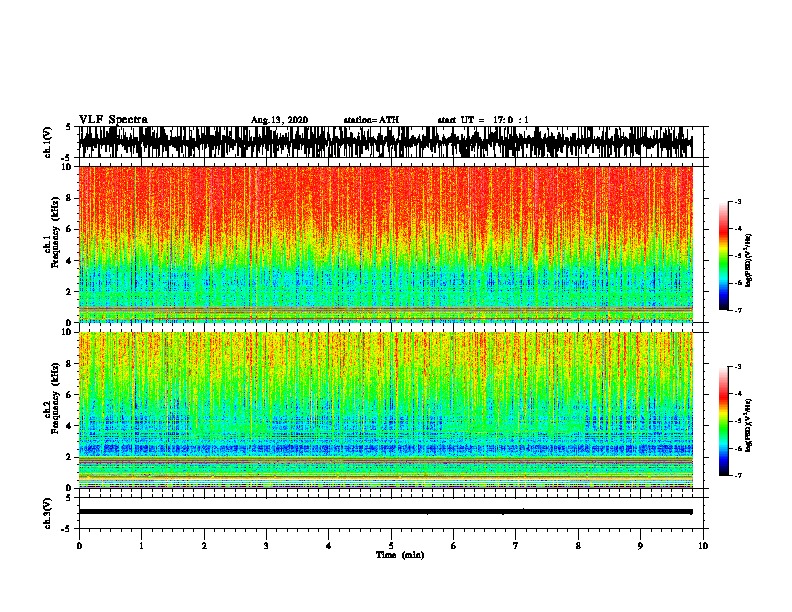The width and height of the screenshot is (792, 612).
Task: Click the "-3" label on ch.1 colorbar
Action: point(738,201)
